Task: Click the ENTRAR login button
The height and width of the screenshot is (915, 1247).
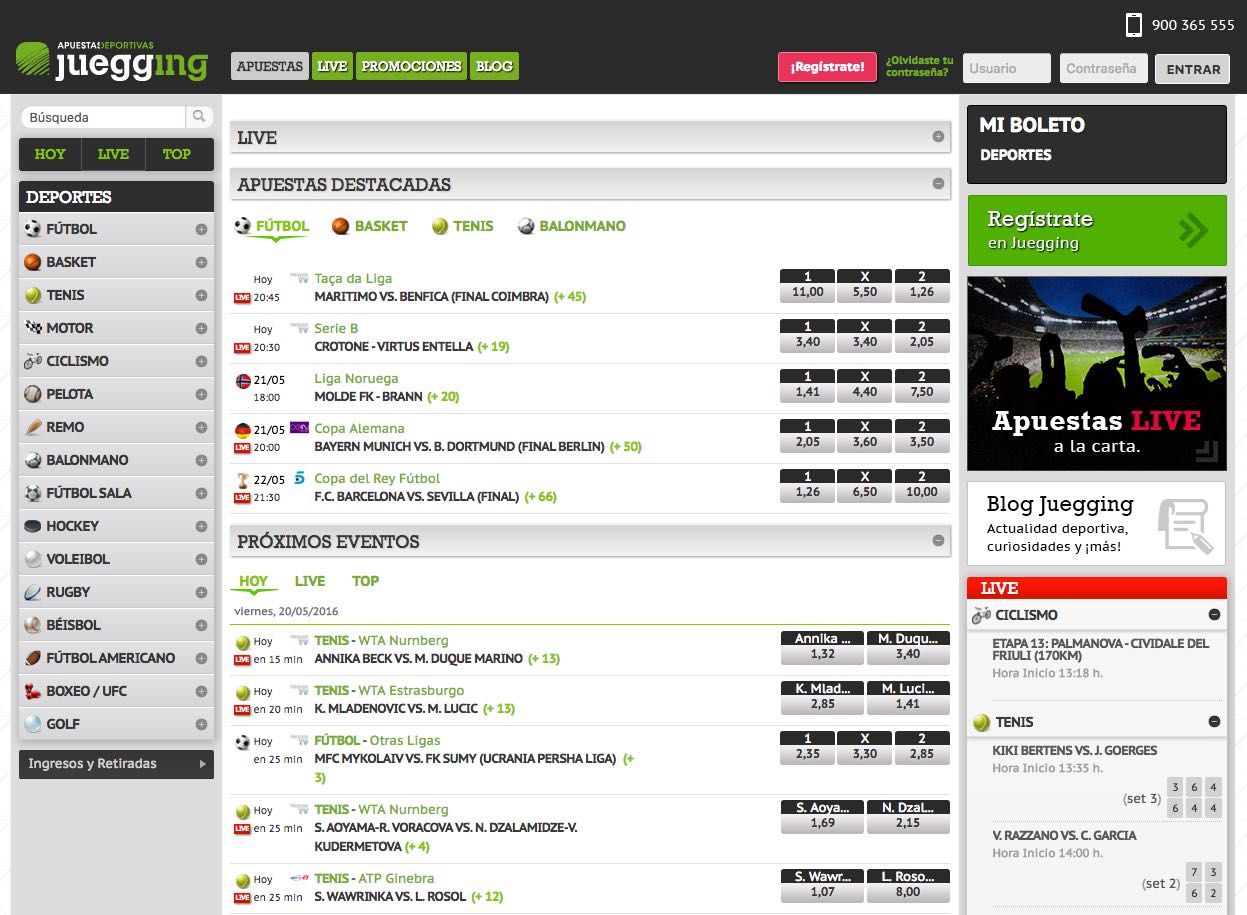Action: [1193, 69]
